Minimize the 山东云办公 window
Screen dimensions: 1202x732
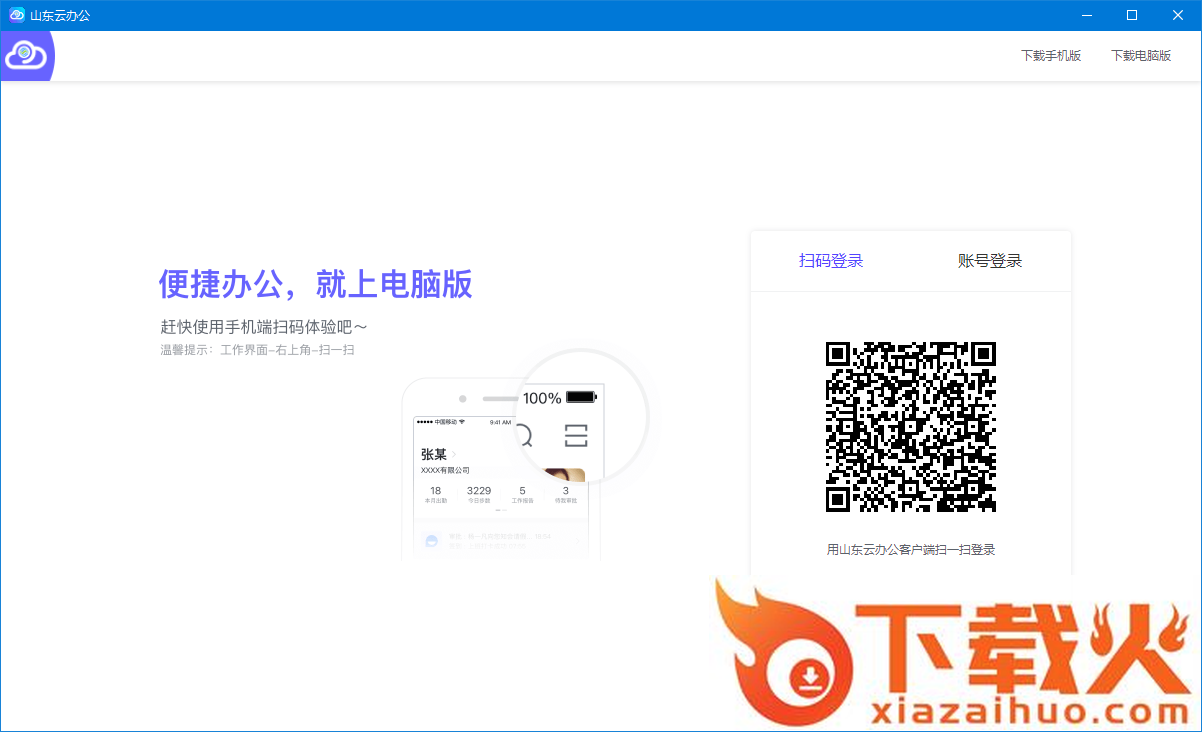tap(1086, 15)
